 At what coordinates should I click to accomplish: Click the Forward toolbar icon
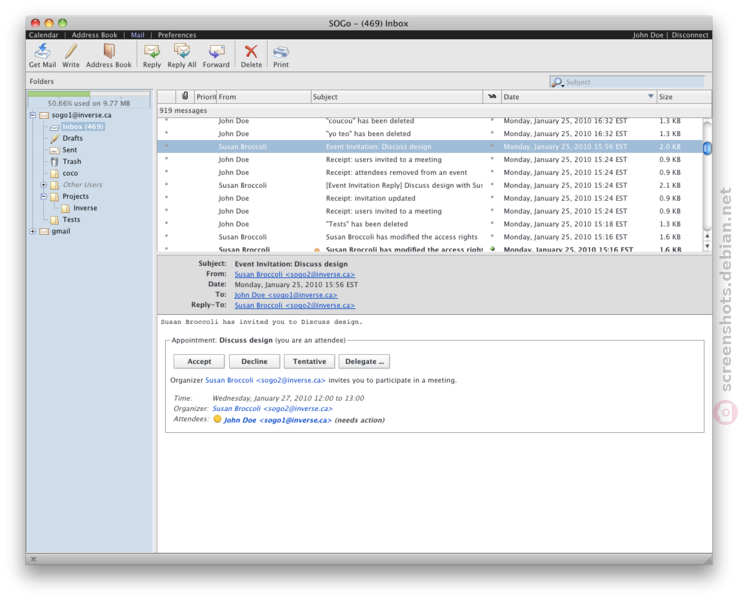click(217, 51)
